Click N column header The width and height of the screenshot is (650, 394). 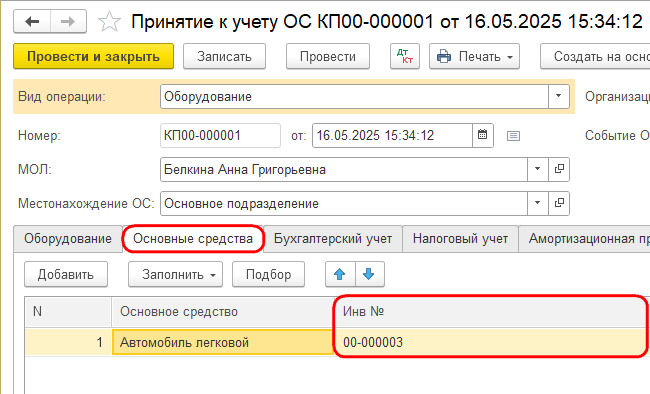click(x=68, y=311)
